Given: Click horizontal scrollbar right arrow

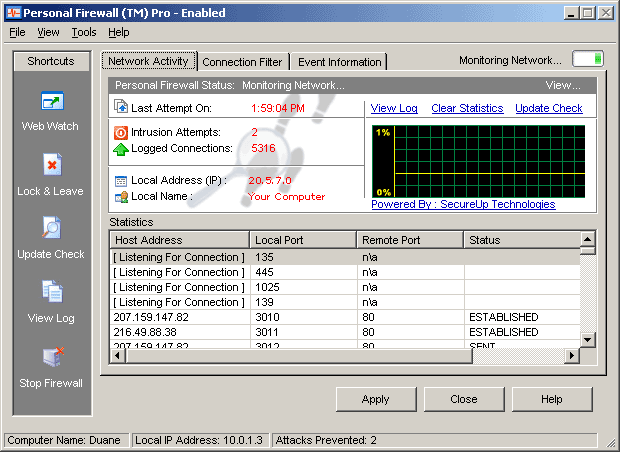Looking at the screenshot, I should pyautogui.click(x=572, y=356).
